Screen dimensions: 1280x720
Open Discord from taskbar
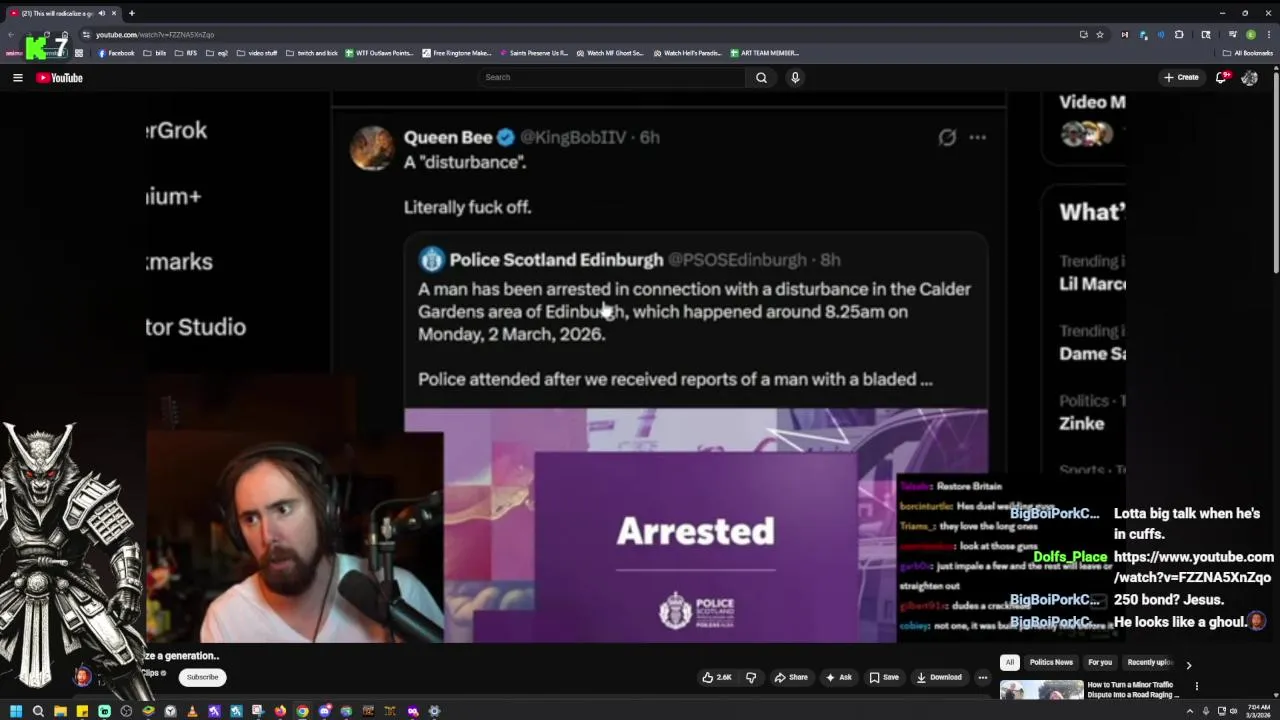[x=325, y=711]
